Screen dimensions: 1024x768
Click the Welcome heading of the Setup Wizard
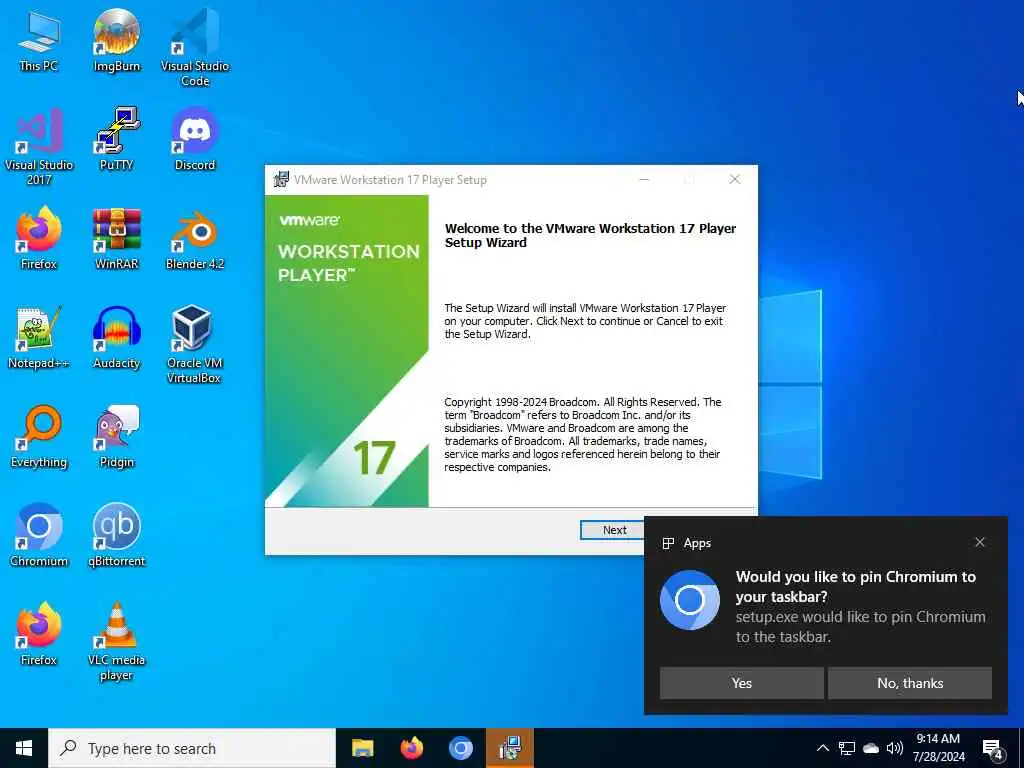(590, 235)
